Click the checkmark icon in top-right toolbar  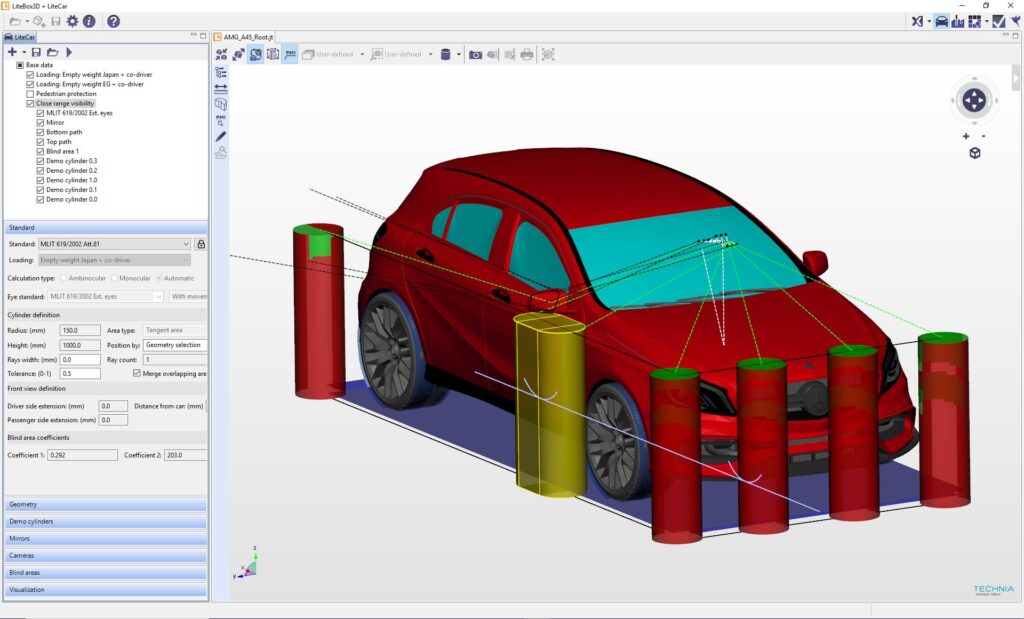(999, 22)
